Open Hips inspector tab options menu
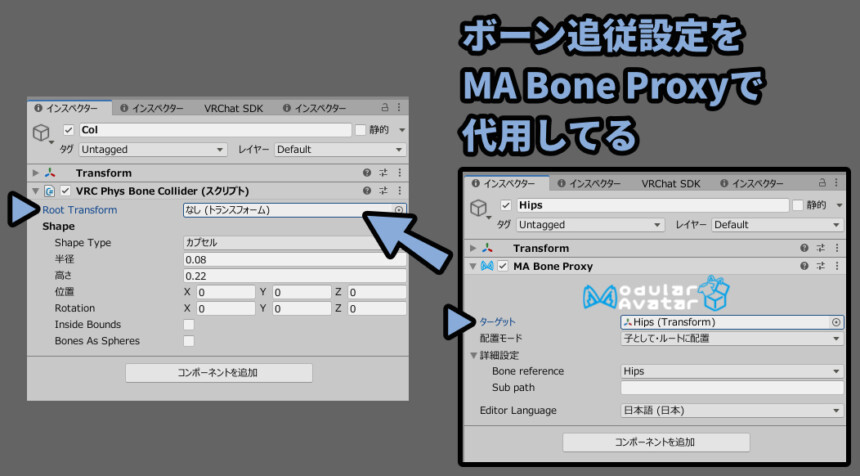Screen dimensions: 860x476 pyautogui.click(x=836, y=183)
